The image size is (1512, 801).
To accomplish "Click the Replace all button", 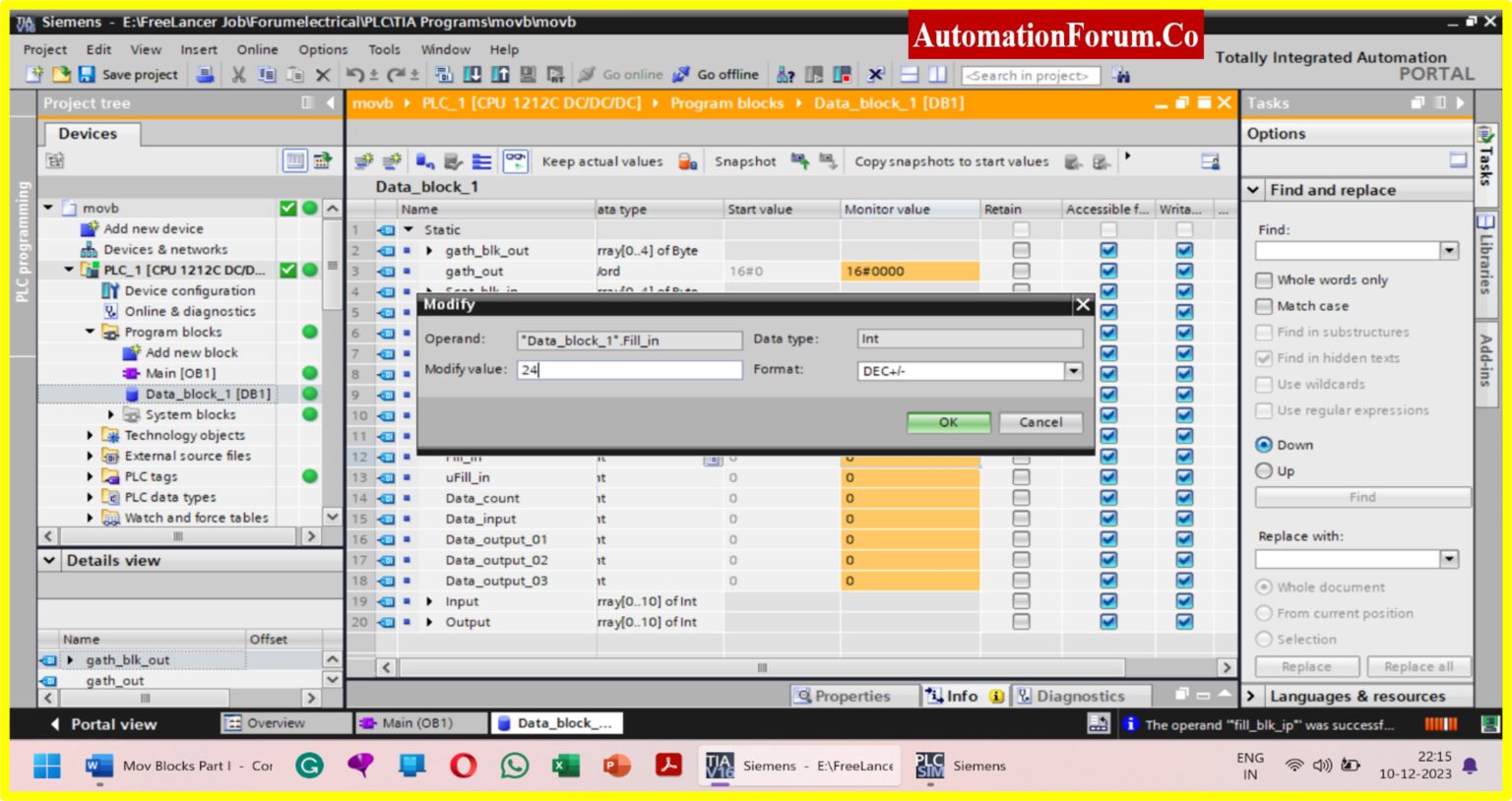I will (1417, 666).
